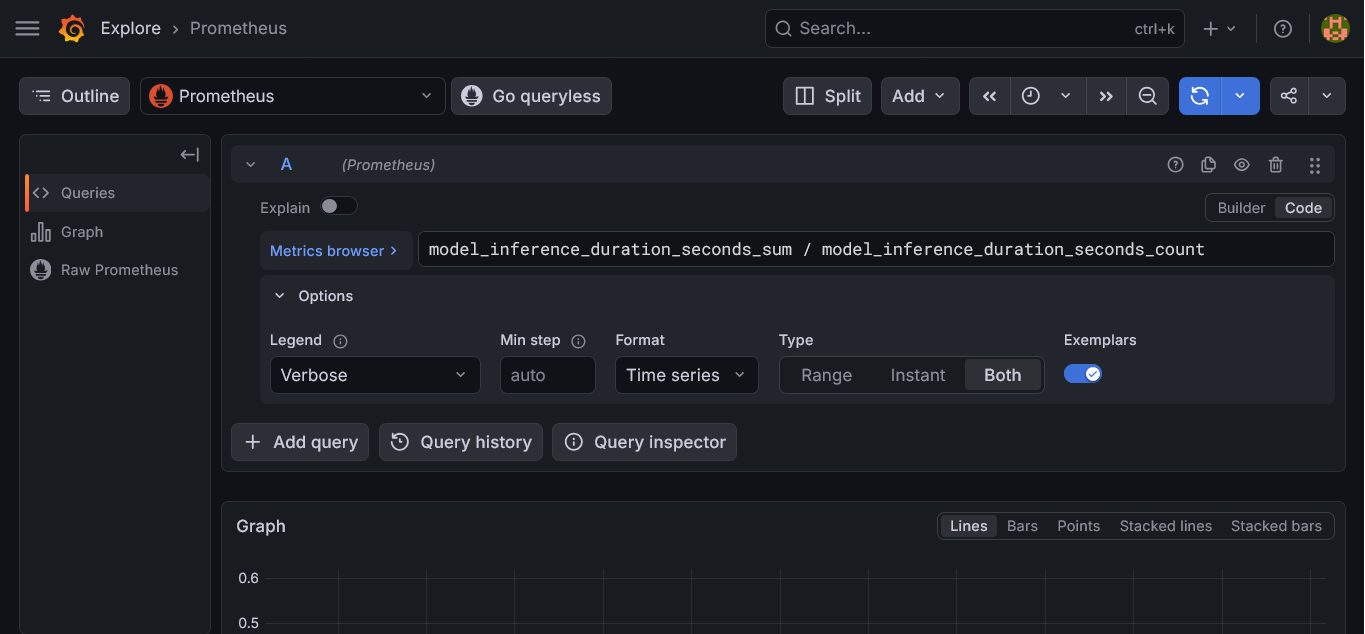This screenshot has width=1365, height=634.
Task: Set graph style to Bars
Action: pos(1022,526)
